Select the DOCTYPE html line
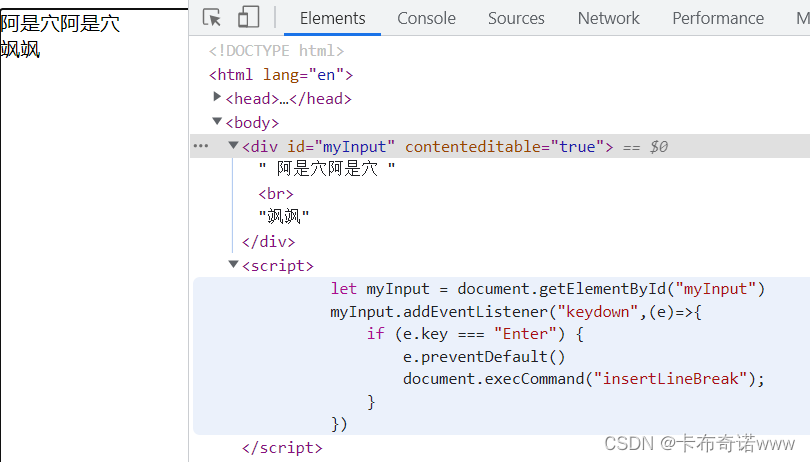 pyautogui.click(x=276, y=51)
